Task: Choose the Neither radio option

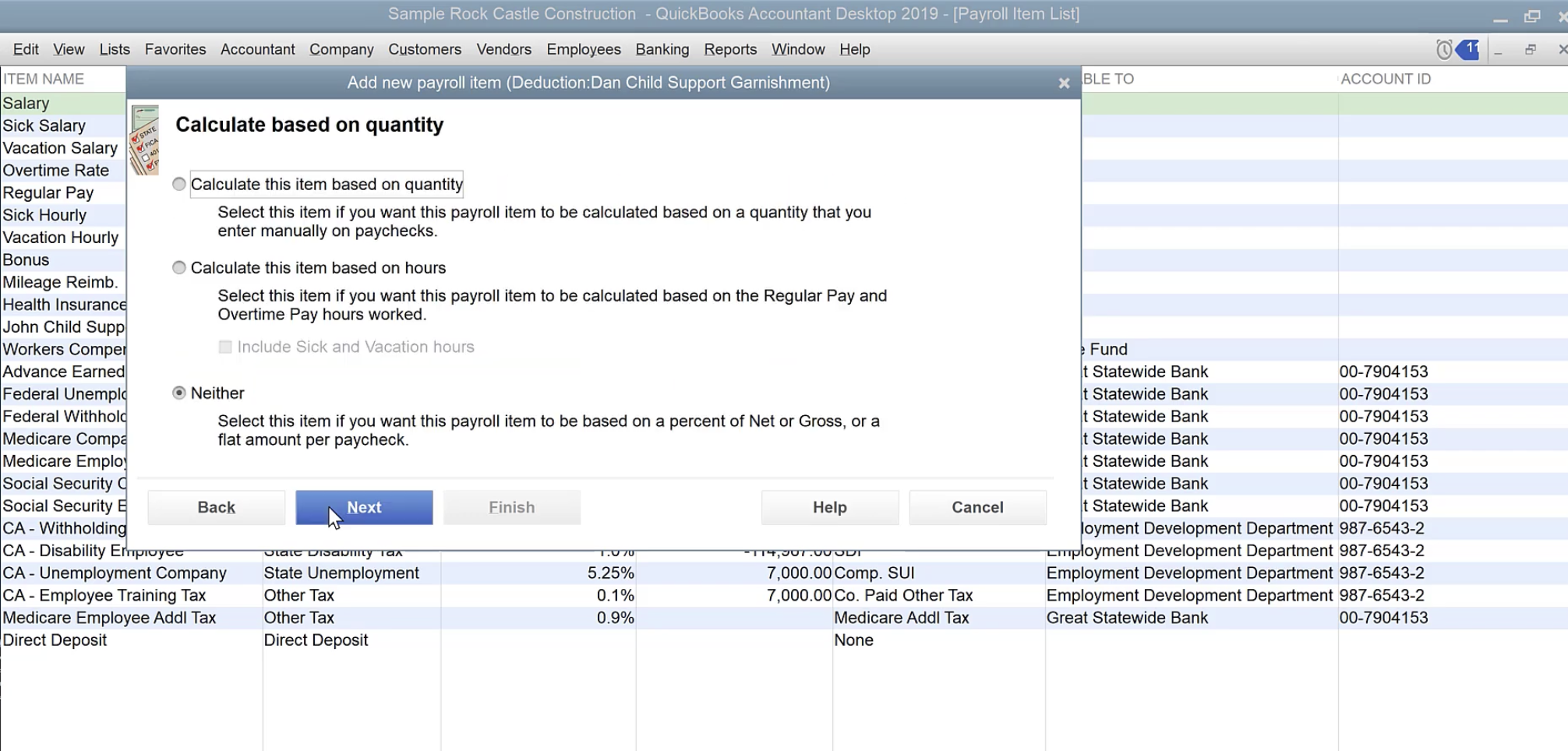Action: [179, 393]
